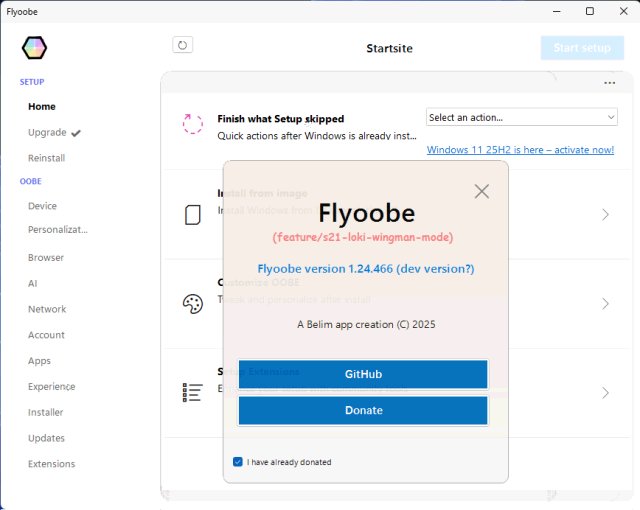Open the Updates page
Image resolution: width=640 pixels, height=510 pixels.
point(46,438)
